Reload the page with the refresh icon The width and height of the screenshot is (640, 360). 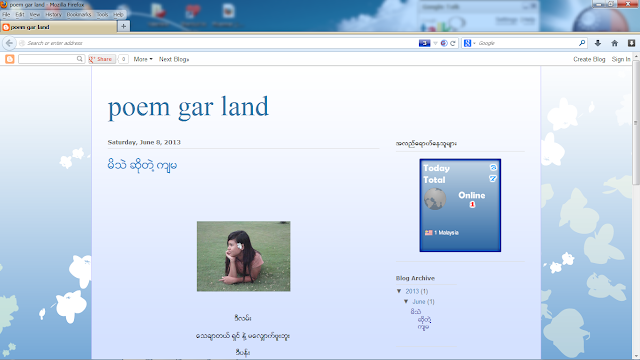pyautogui.click(x=453, y=43)
